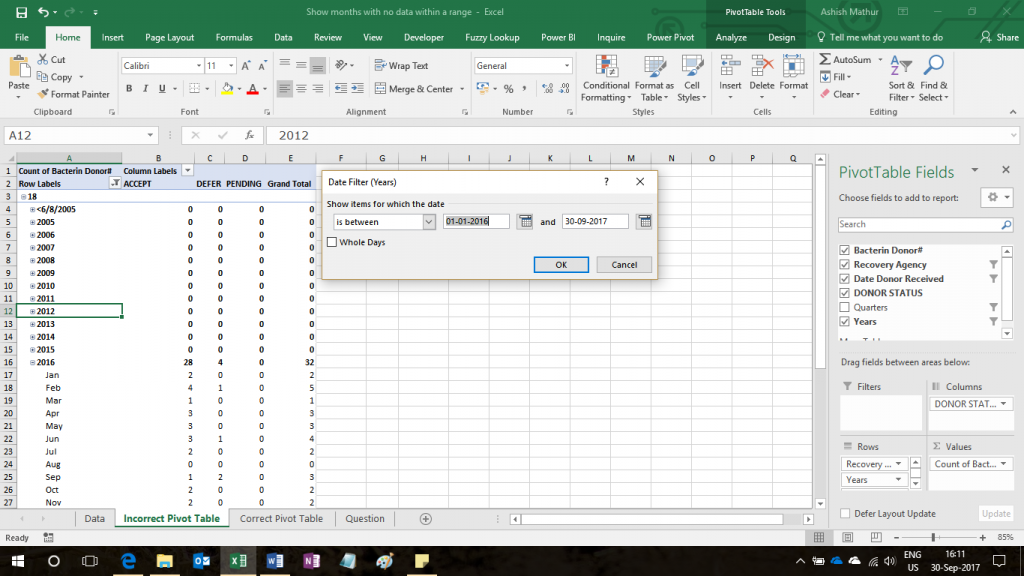Click Merge & Center button

tap(415, 89)
